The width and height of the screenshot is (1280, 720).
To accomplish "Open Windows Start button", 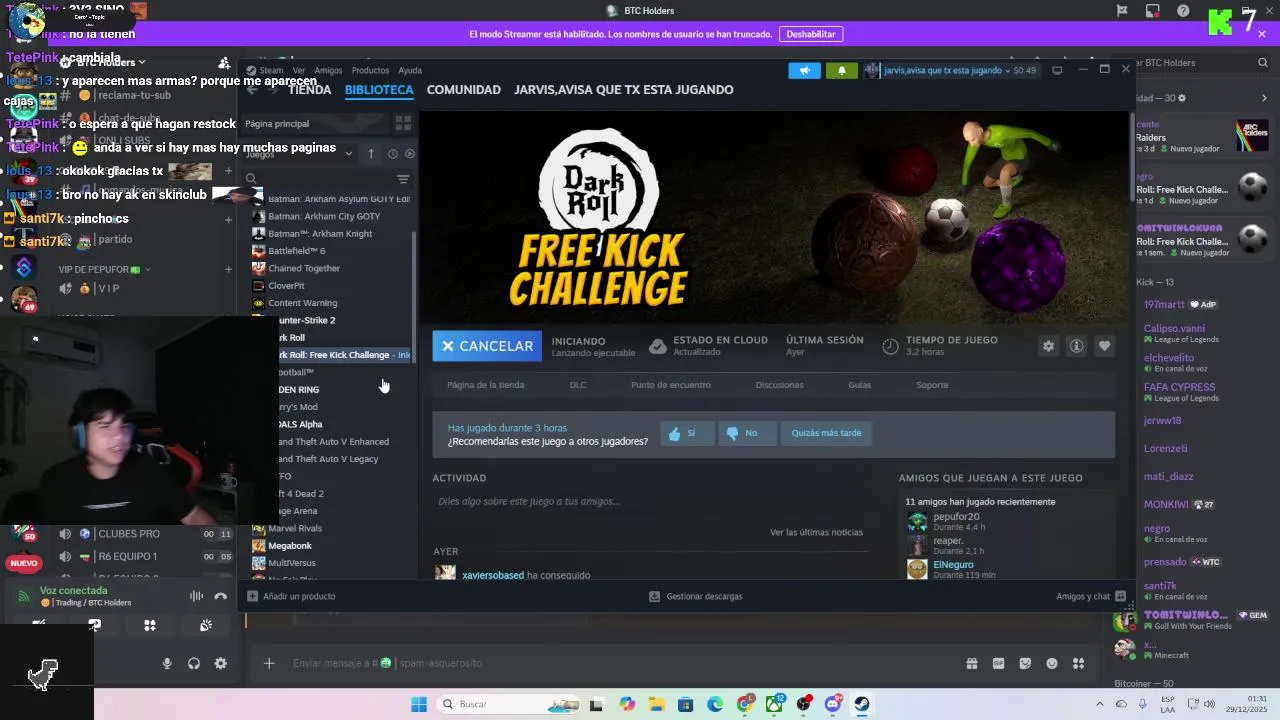I will point(418,704).
